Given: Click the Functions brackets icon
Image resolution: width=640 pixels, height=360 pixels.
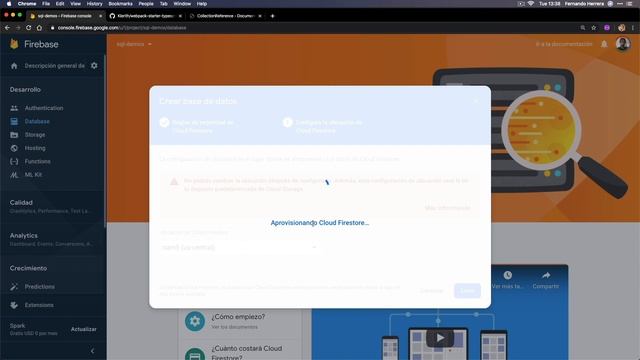Looking at the screenshot, I should [x=14, y=162].
